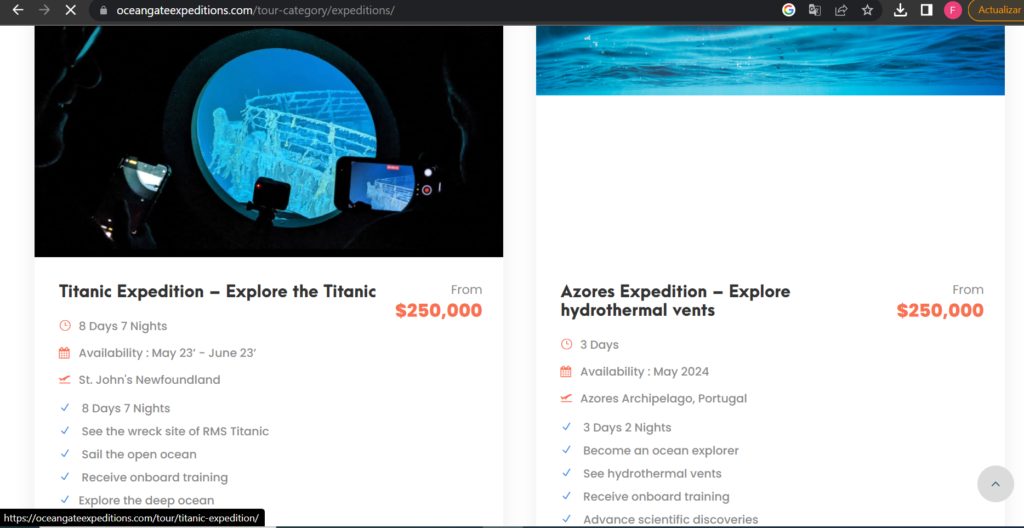The height and width of the screenshot is (528, 1024).
Task: Open the browser downloads icon
Action: pyautogui.click(x=900, y=10)
